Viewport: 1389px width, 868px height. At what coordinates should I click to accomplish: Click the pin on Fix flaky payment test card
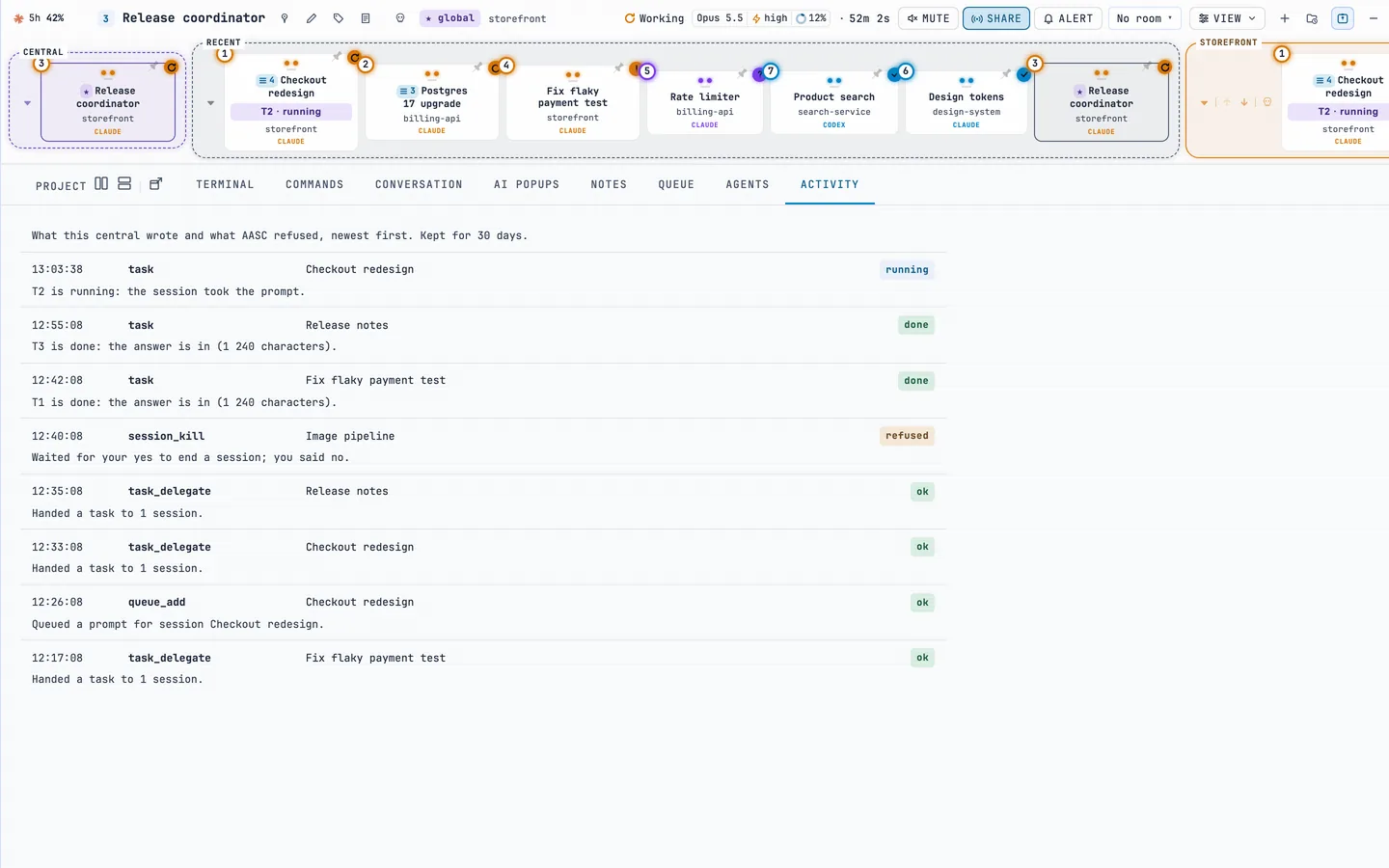[618, 67]
